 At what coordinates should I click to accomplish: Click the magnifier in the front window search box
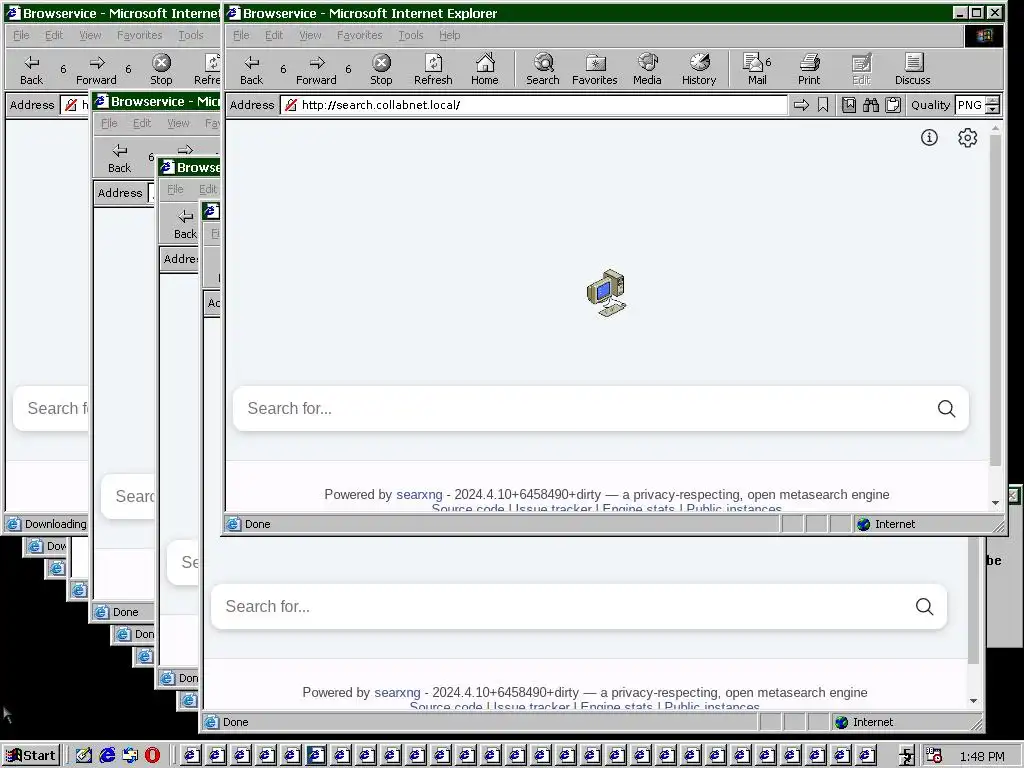(946, 408)
